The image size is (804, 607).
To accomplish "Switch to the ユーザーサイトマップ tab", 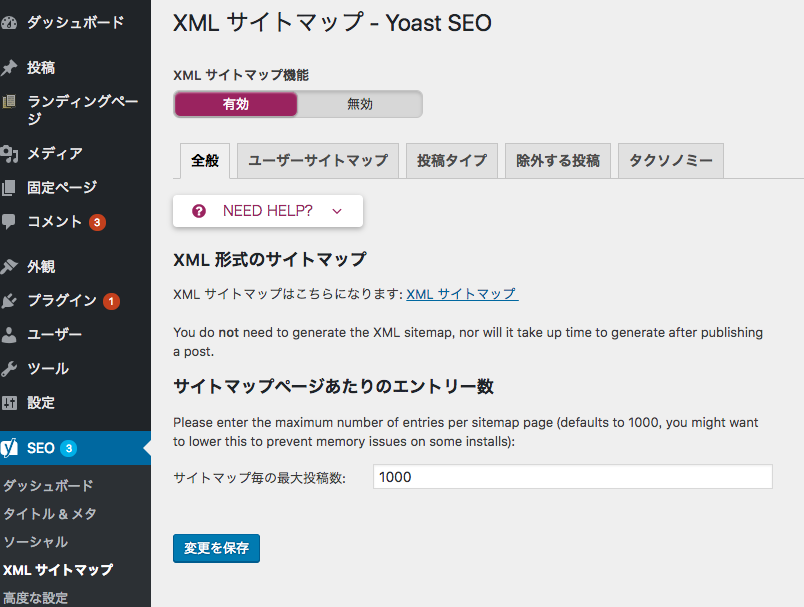I will point(318,161).
